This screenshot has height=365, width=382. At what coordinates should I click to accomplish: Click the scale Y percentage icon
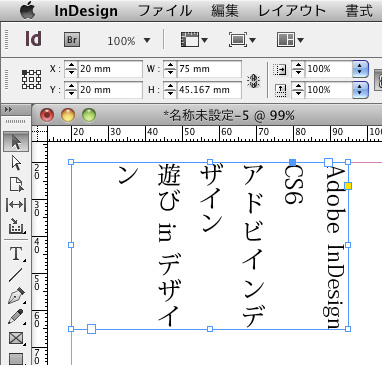(x=280, y=90)
